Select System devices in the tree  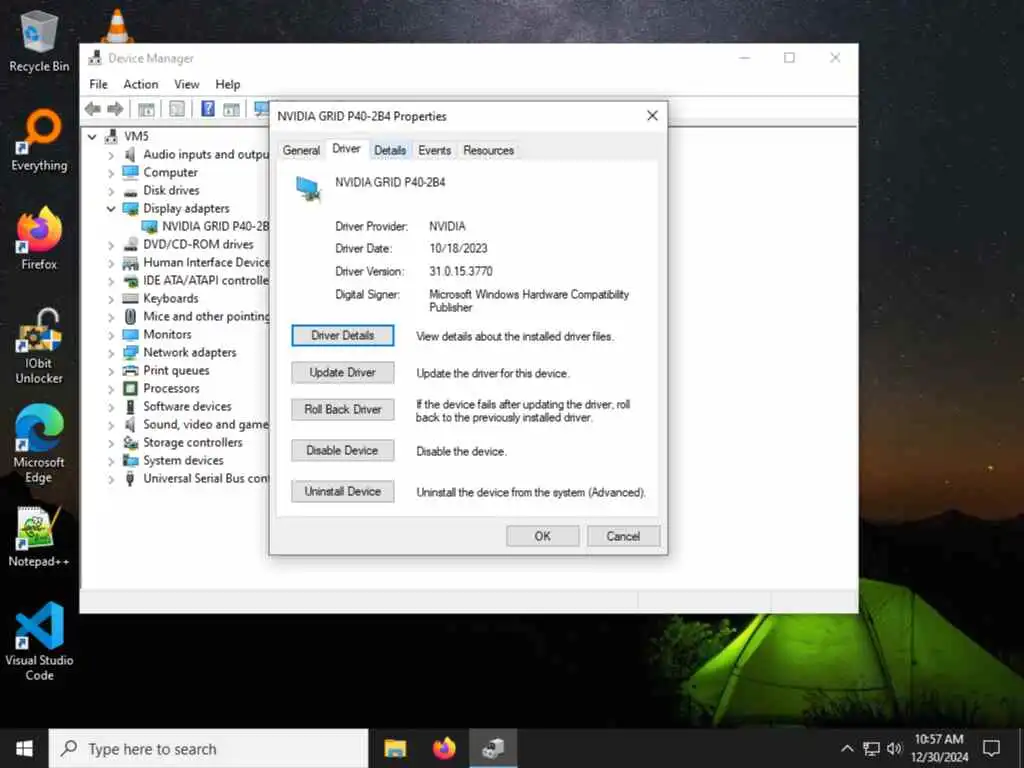[184, 460]
